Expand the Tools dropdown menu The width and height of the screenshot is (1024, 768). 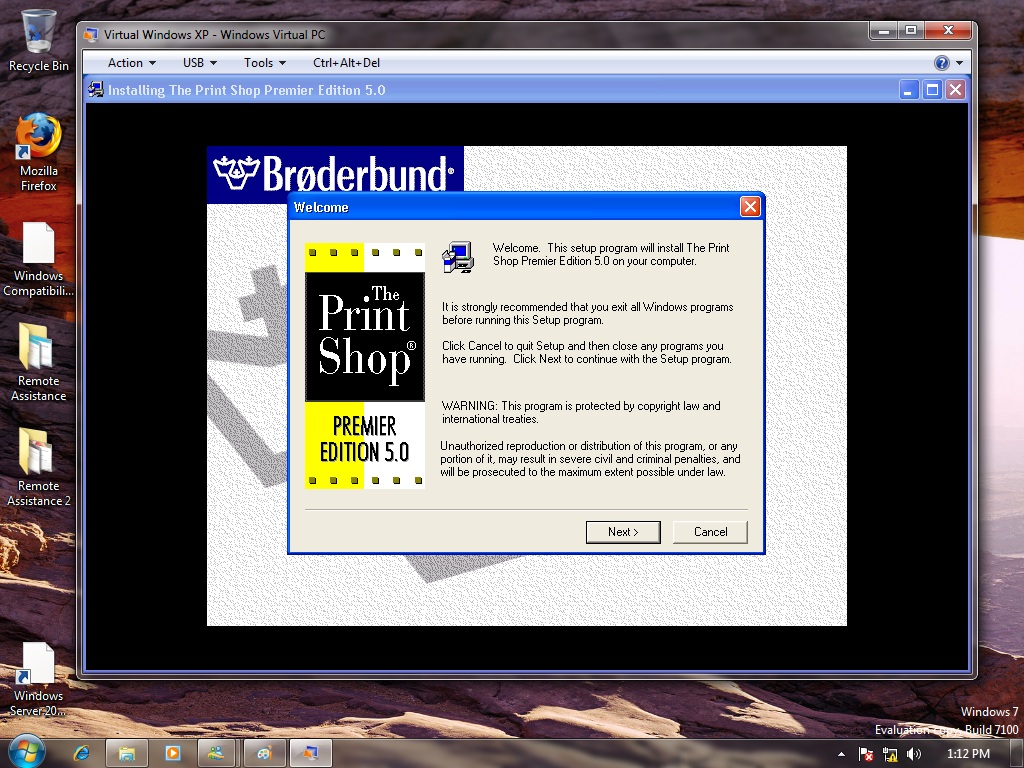(x=264, y=63)
